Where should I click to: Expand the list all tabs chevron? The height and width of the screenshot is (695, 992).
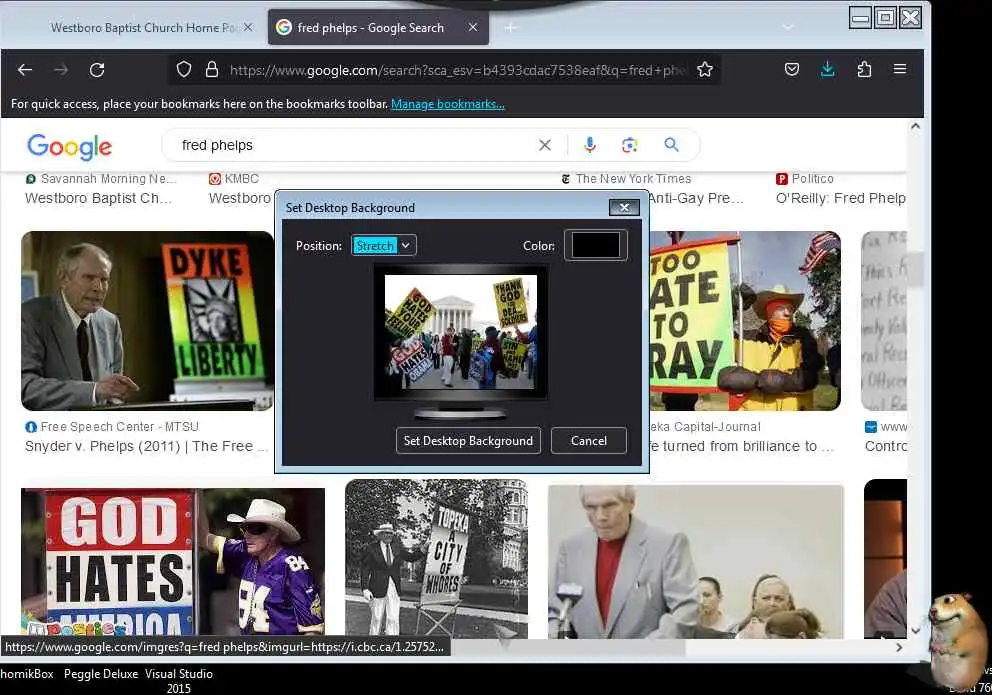788,27
